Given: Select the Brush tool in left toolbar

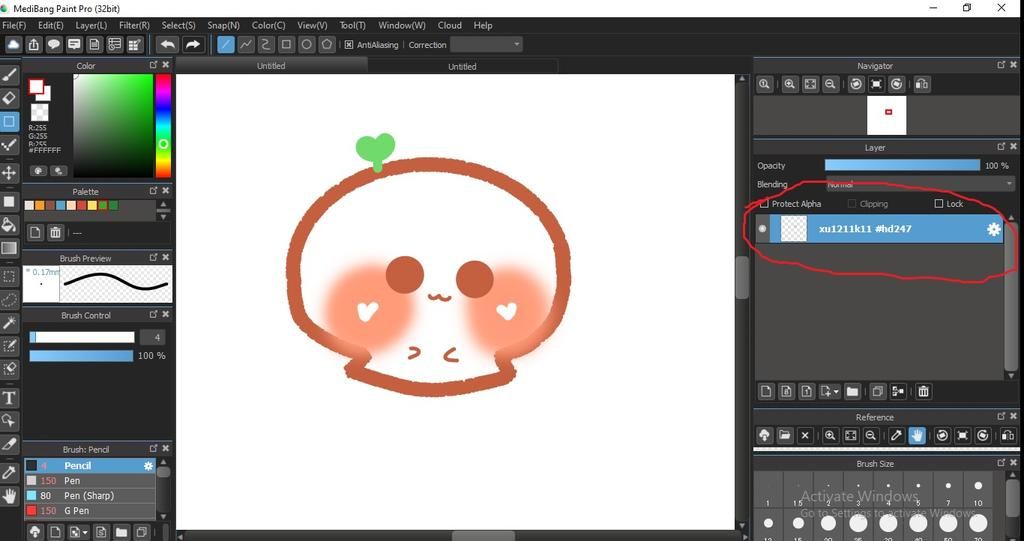Looking at the screenshot, I should coord(9,75).
